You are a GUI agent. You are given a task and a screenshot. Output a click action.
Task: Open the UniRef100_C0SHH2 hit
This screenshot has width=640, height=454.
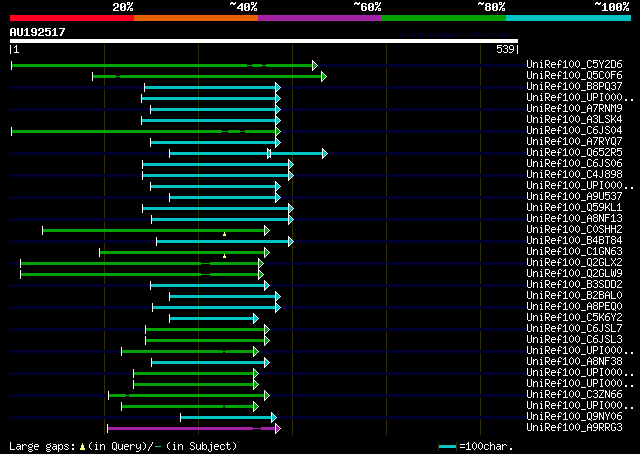[574, 230]
